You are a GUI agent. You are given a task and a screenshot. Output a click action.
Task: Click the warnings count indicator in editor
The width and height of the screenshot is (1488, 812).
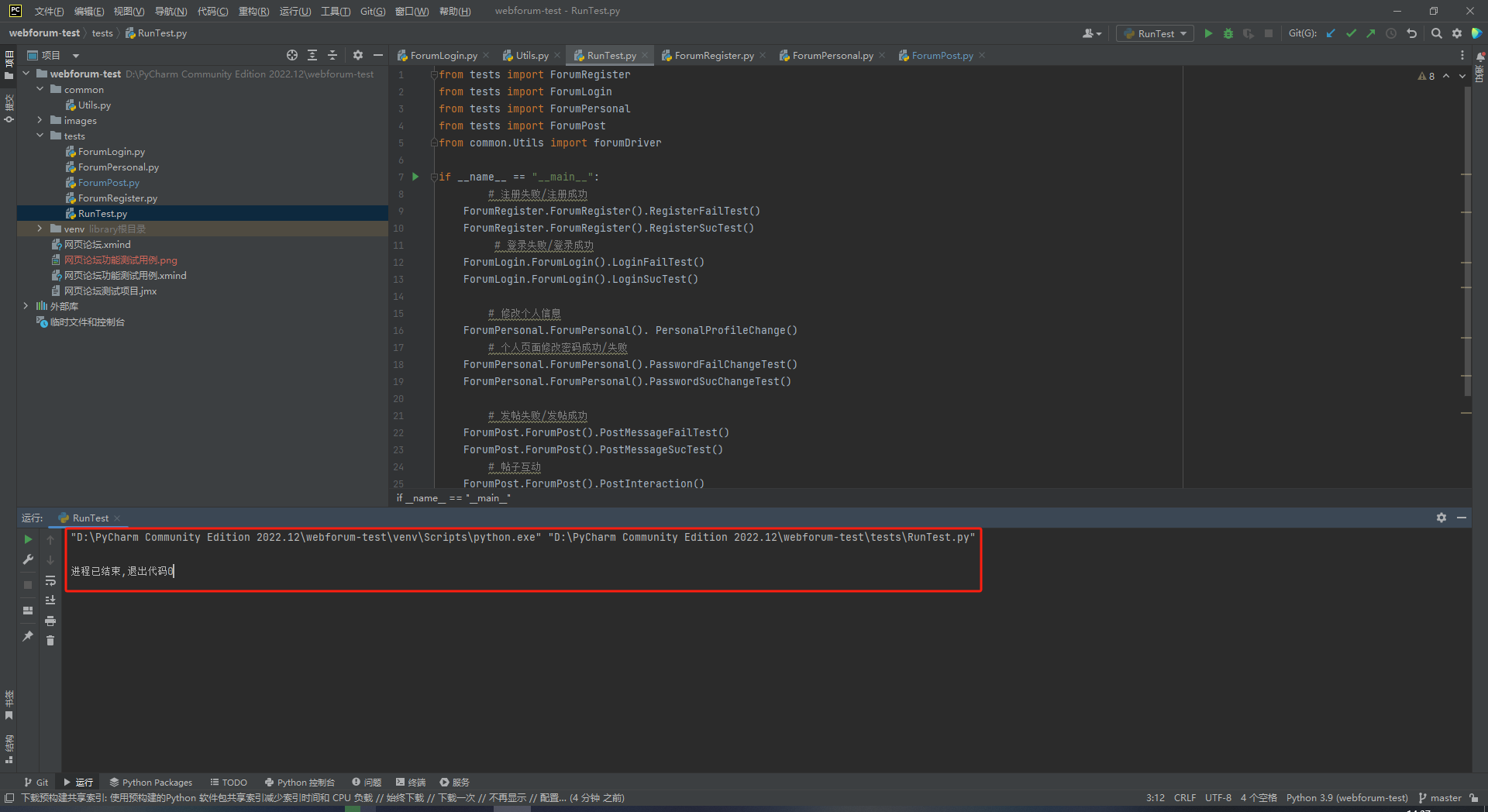[x=1426, y=76]
